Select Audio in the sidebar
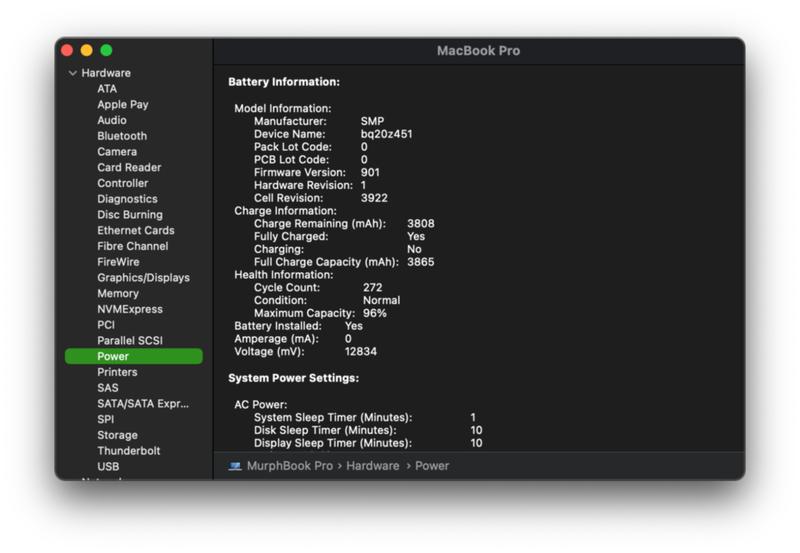The height and width of the screenshot is (553, 800). (x=112, y=120)
